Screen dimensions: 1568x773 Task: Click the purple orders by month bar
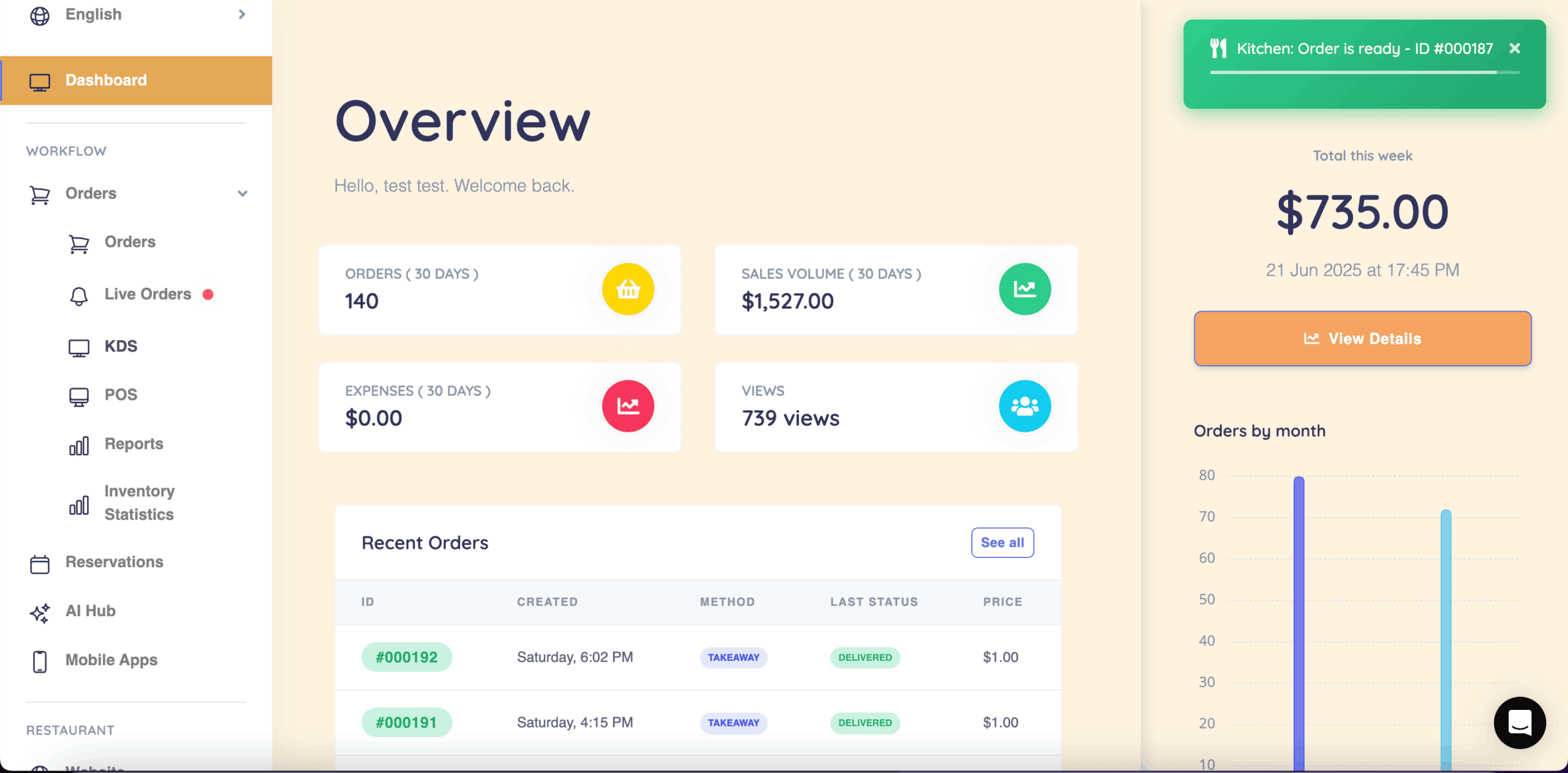[1298, 624]
